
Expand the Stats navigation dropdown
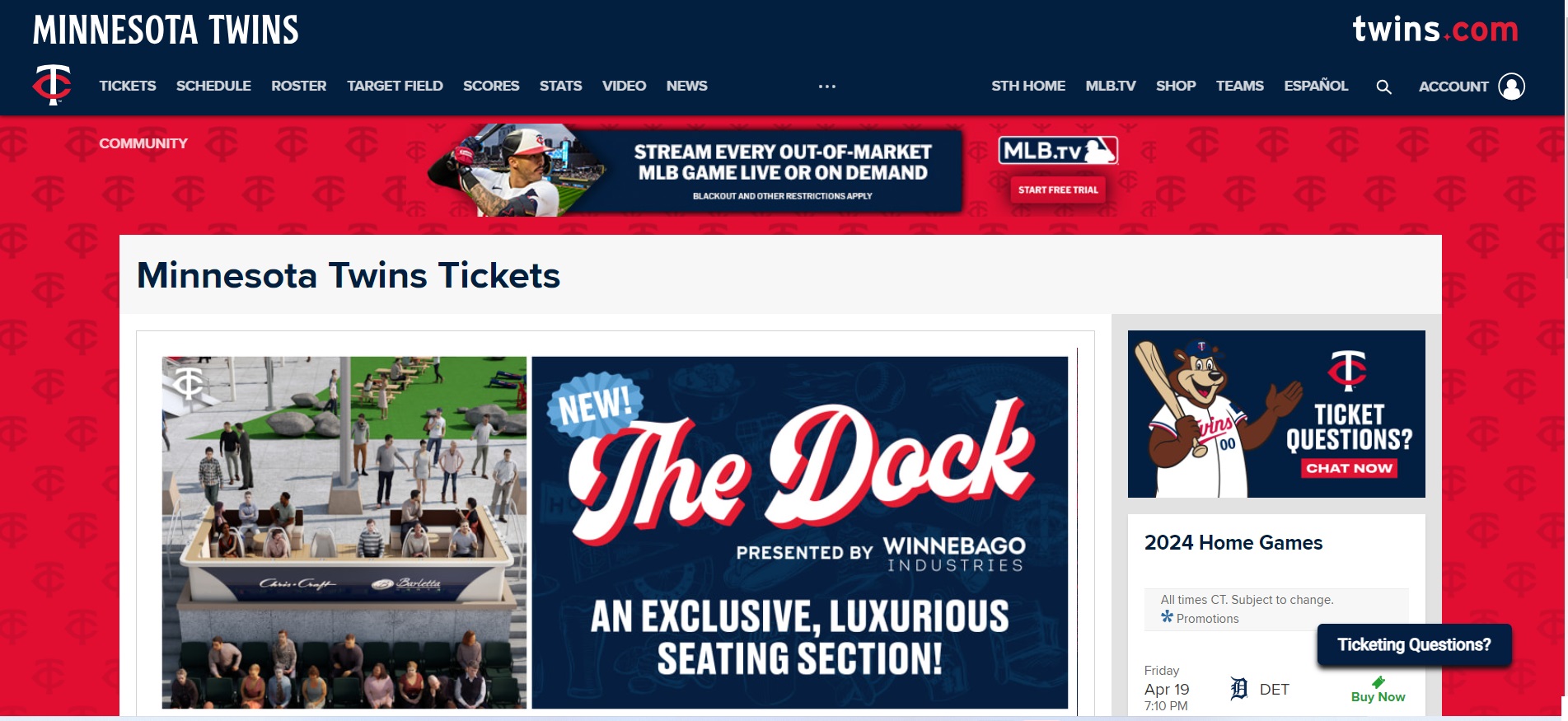pyautogui.click(x=560, y=86)
